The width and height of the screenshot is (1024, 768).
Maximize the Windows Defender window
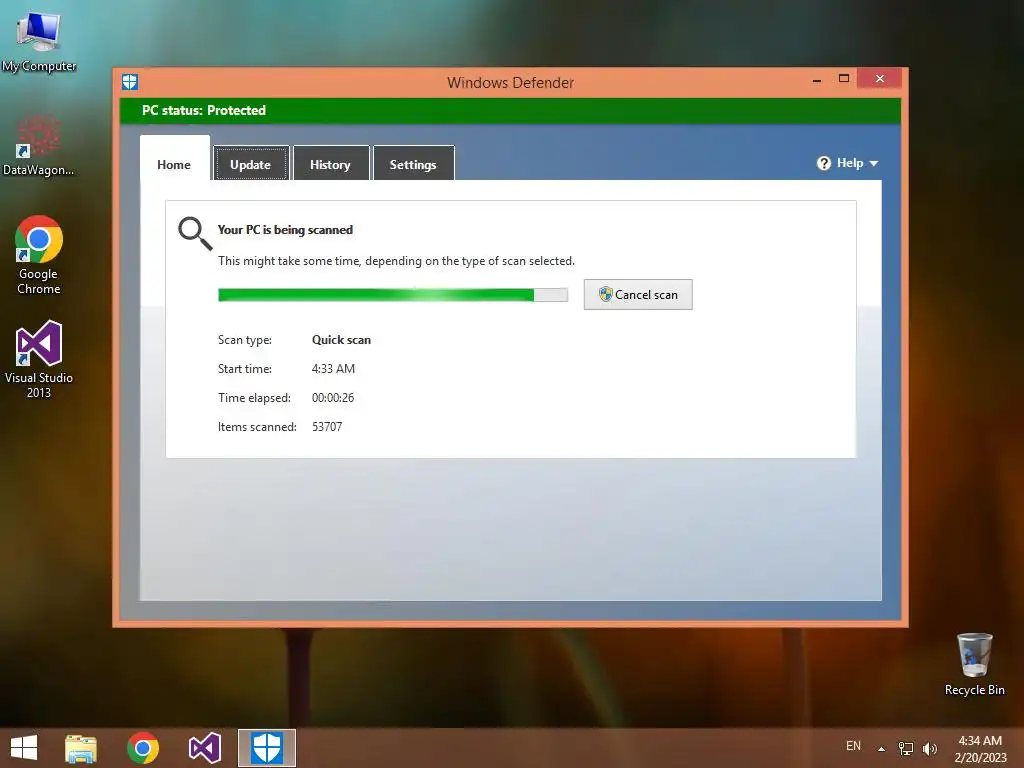point(844,78)
